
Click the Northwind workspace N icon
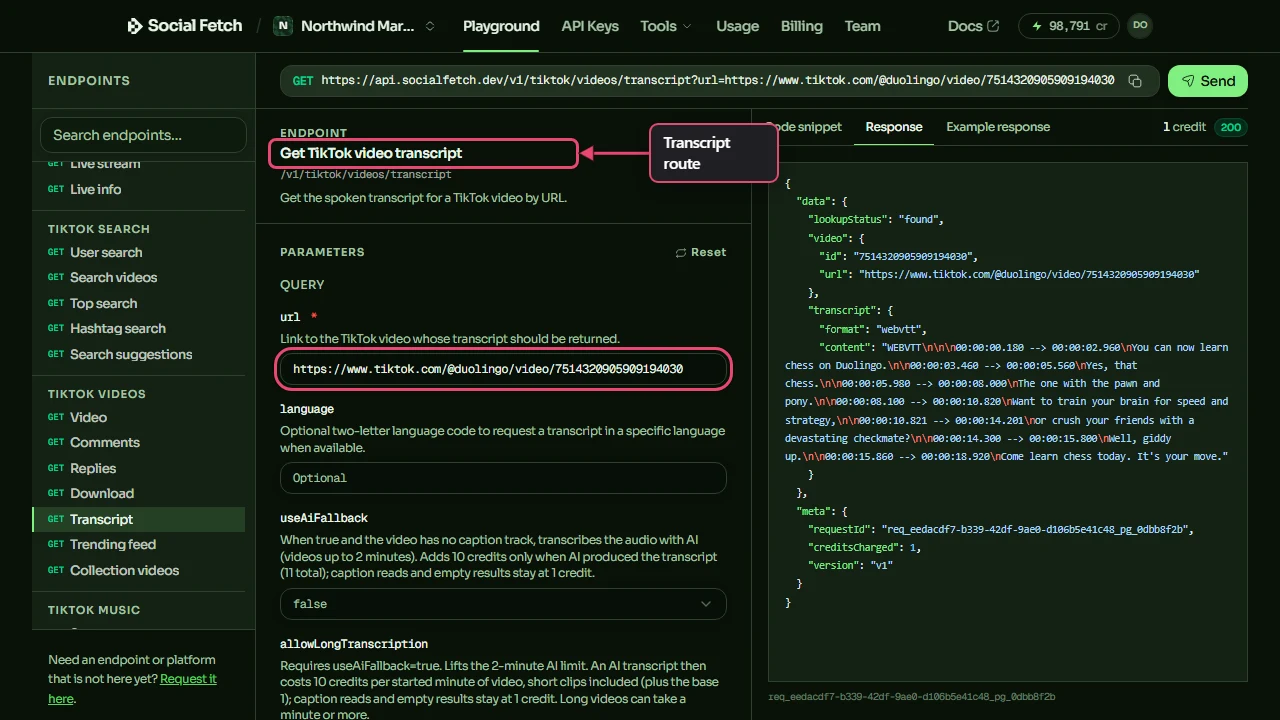pyautogui.click(x=284, y=26)
